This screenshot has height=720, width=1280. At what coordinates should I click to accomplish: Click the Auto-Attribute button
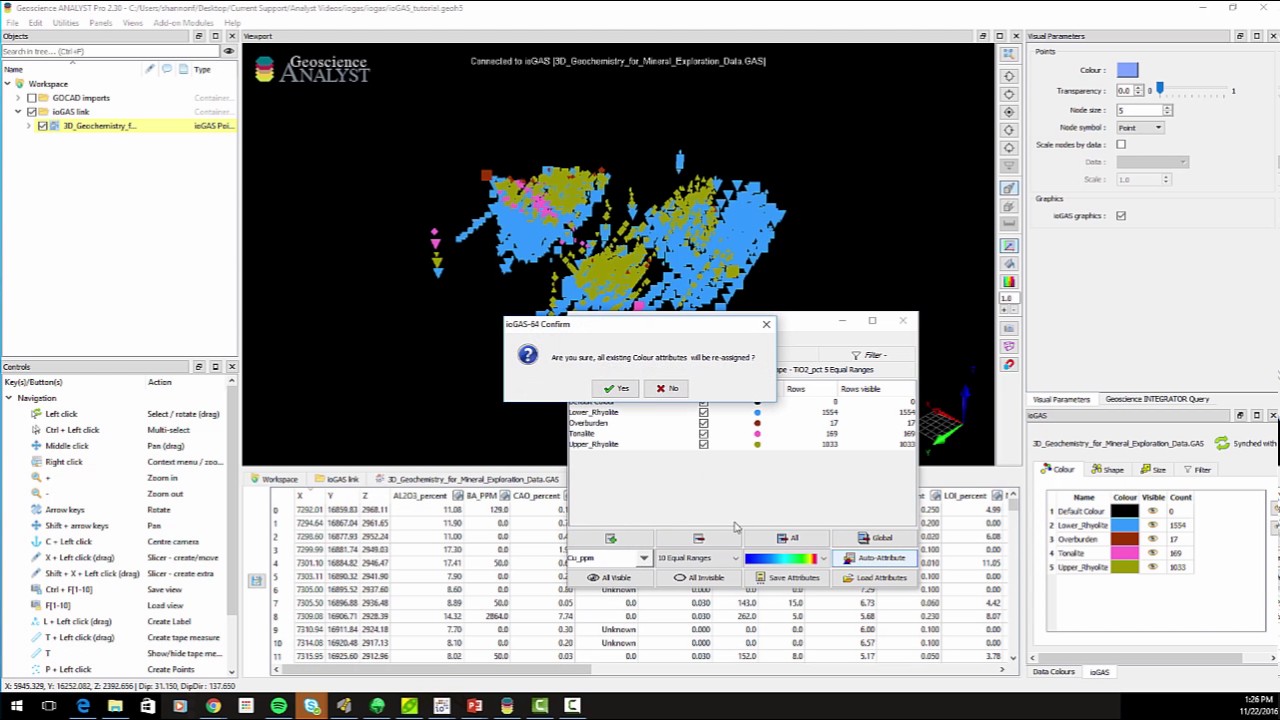(x=874, y=558)
